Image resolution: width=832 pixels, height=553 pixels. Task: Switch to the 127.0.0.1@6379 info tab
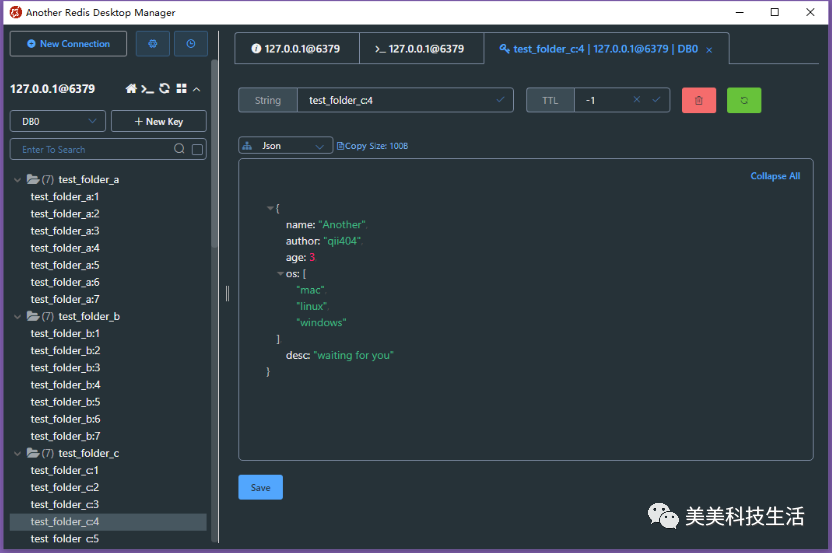(x=297, y=49)
